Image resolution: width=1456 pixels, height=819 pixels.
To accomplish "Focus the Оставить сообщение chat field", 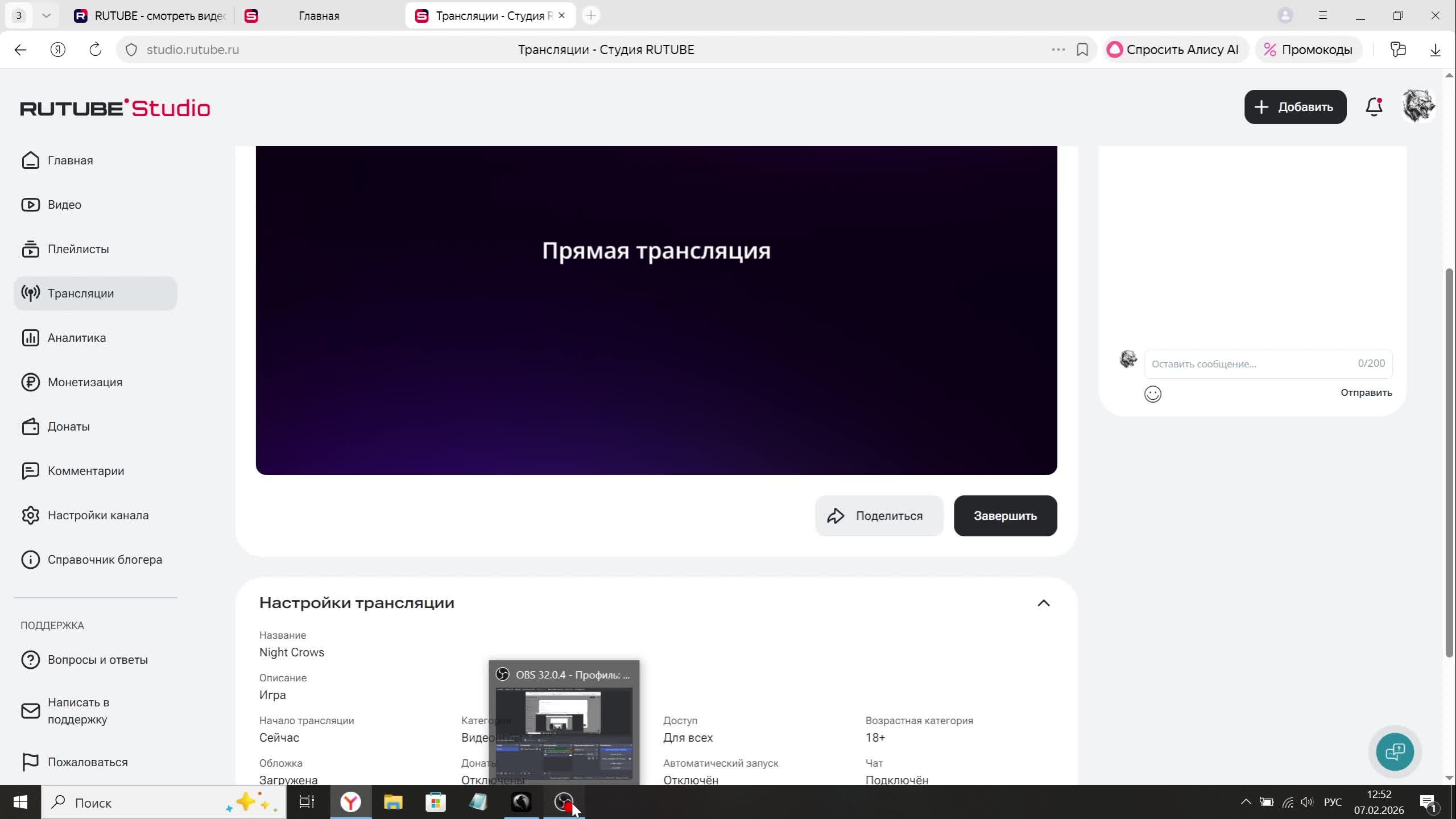I will pyautogui.click(x=1251, y=364).
